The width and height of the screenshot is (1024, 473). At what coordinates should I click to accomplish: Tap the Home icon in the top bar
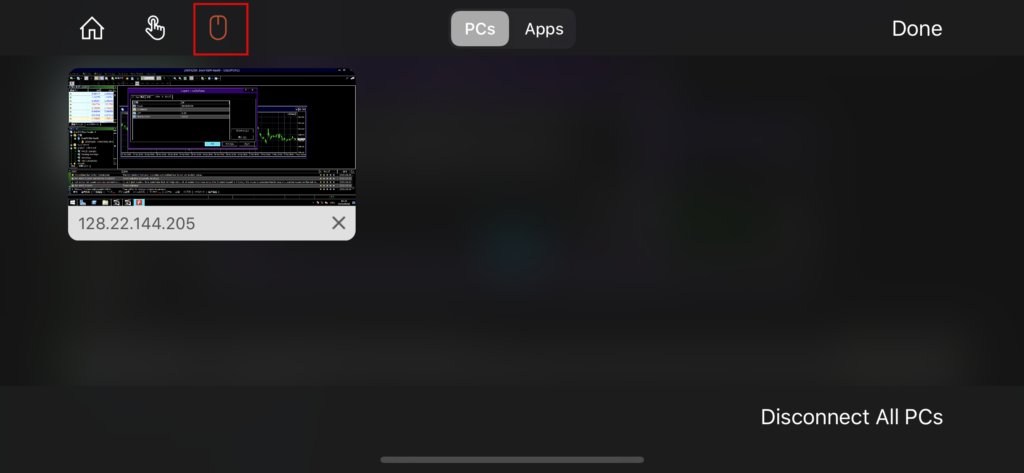point(92,29)
